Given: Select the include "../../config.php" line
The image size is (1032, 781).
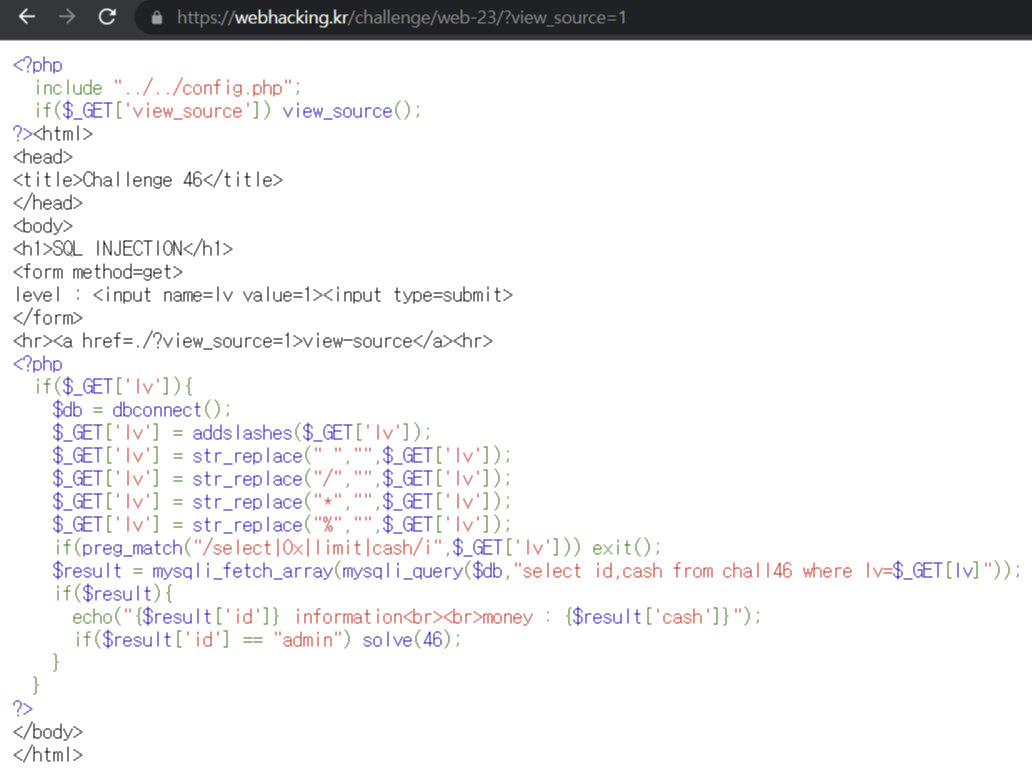Looking at the screenshot, I should (x=168, y=88).
